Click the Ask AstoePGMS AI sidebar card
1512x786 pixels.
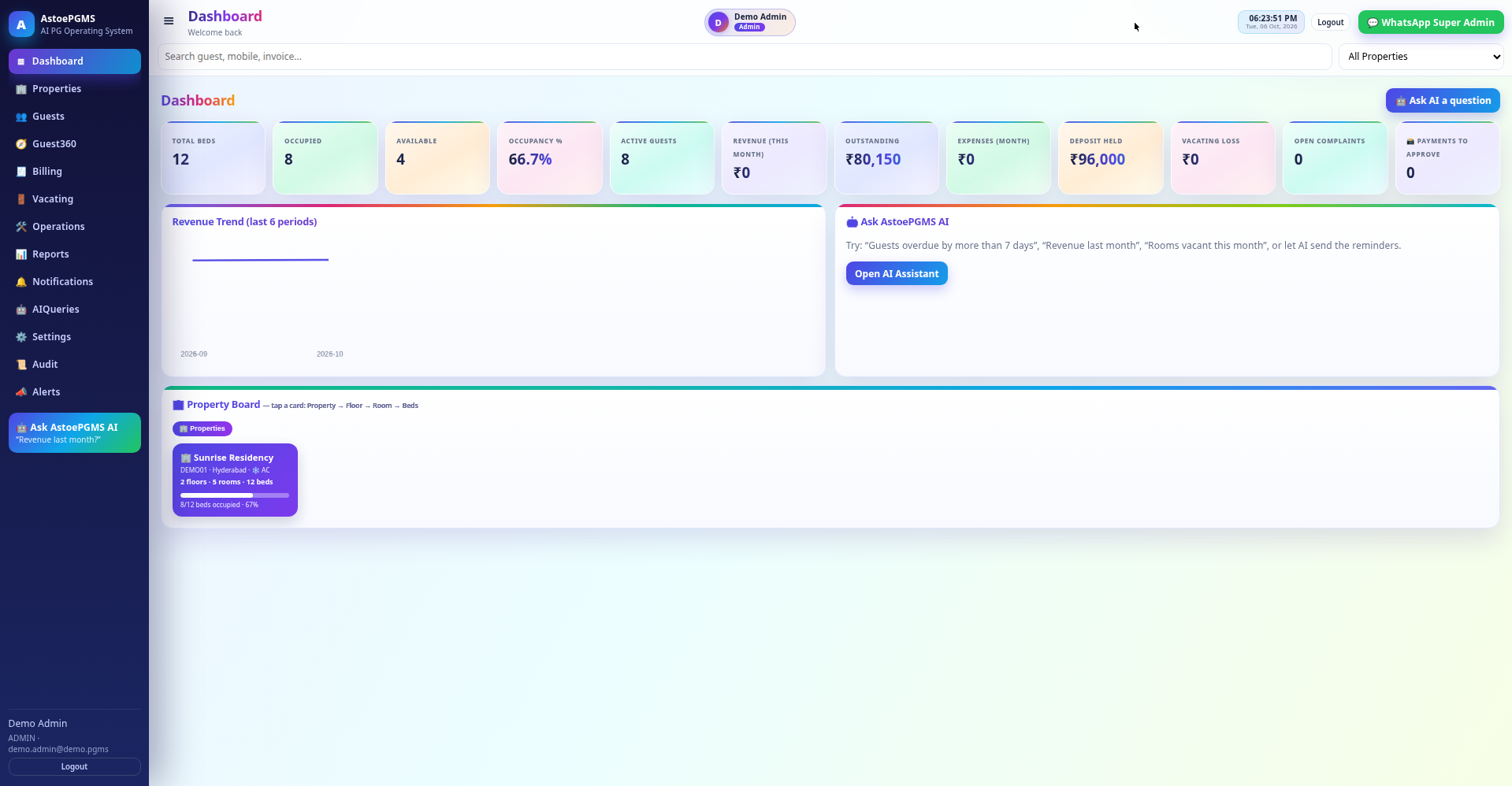75,433
